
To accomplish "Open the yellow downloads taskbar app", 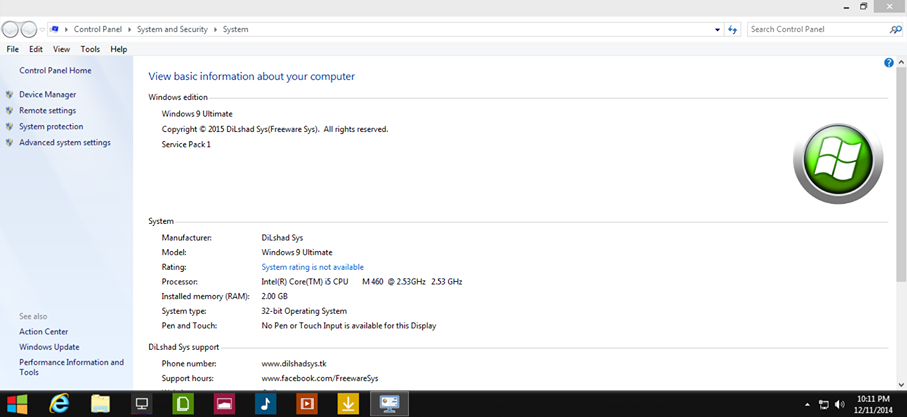I will tap(348, 404).
